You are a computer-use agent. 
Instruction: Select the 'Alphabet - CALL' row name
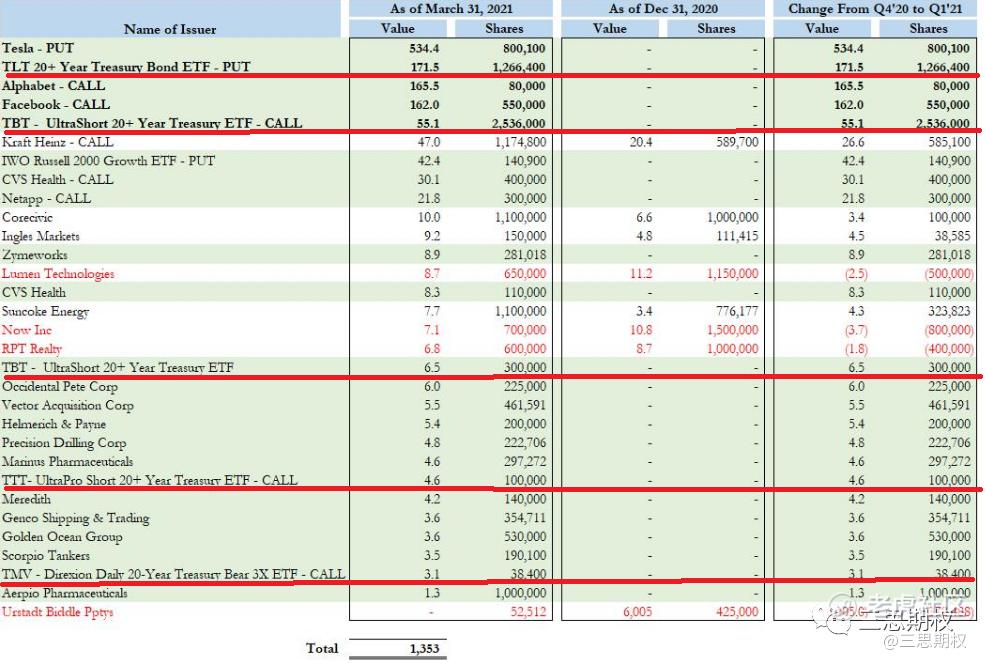(53, 85)
